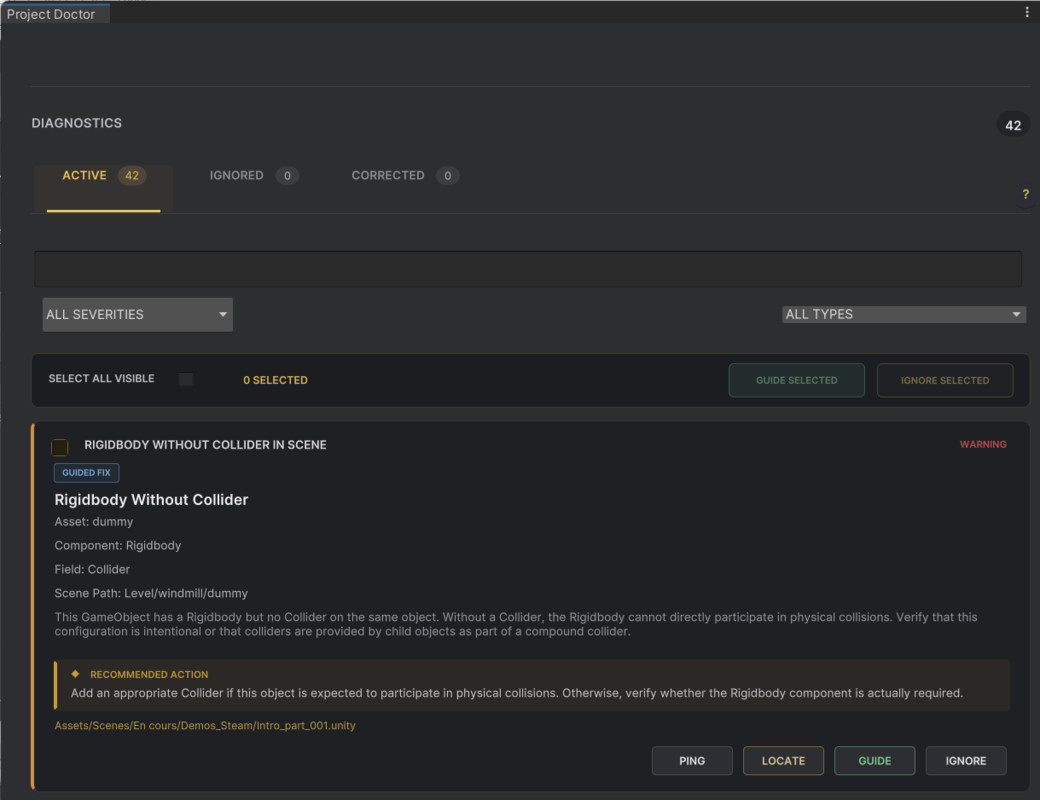Click the 'Asset: dummy' text
Screen dimensions: 1040x800
click(x=94, y=522)
